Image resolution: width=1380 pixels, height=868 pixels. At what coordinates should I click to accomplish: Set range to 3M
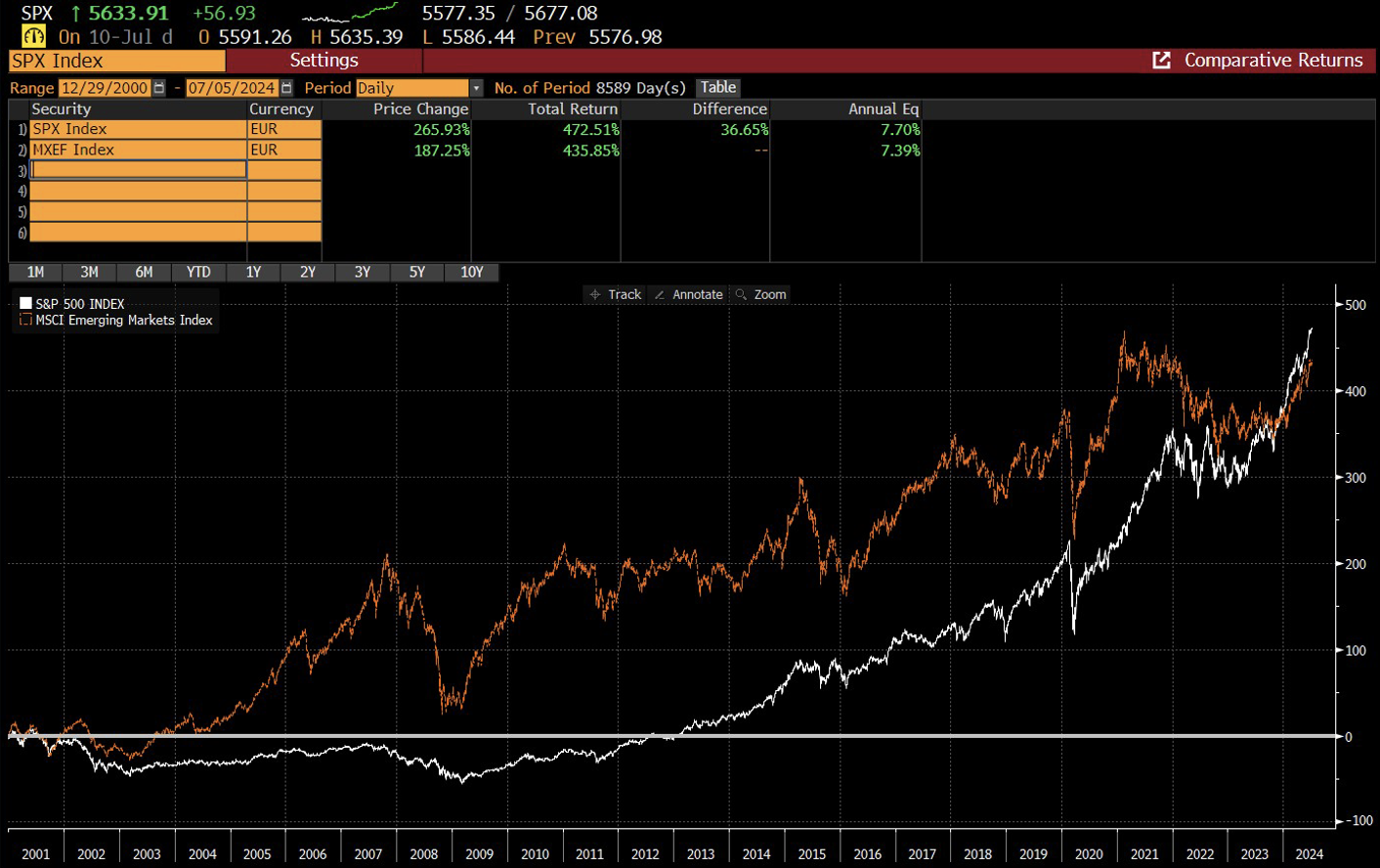point(90,272)
